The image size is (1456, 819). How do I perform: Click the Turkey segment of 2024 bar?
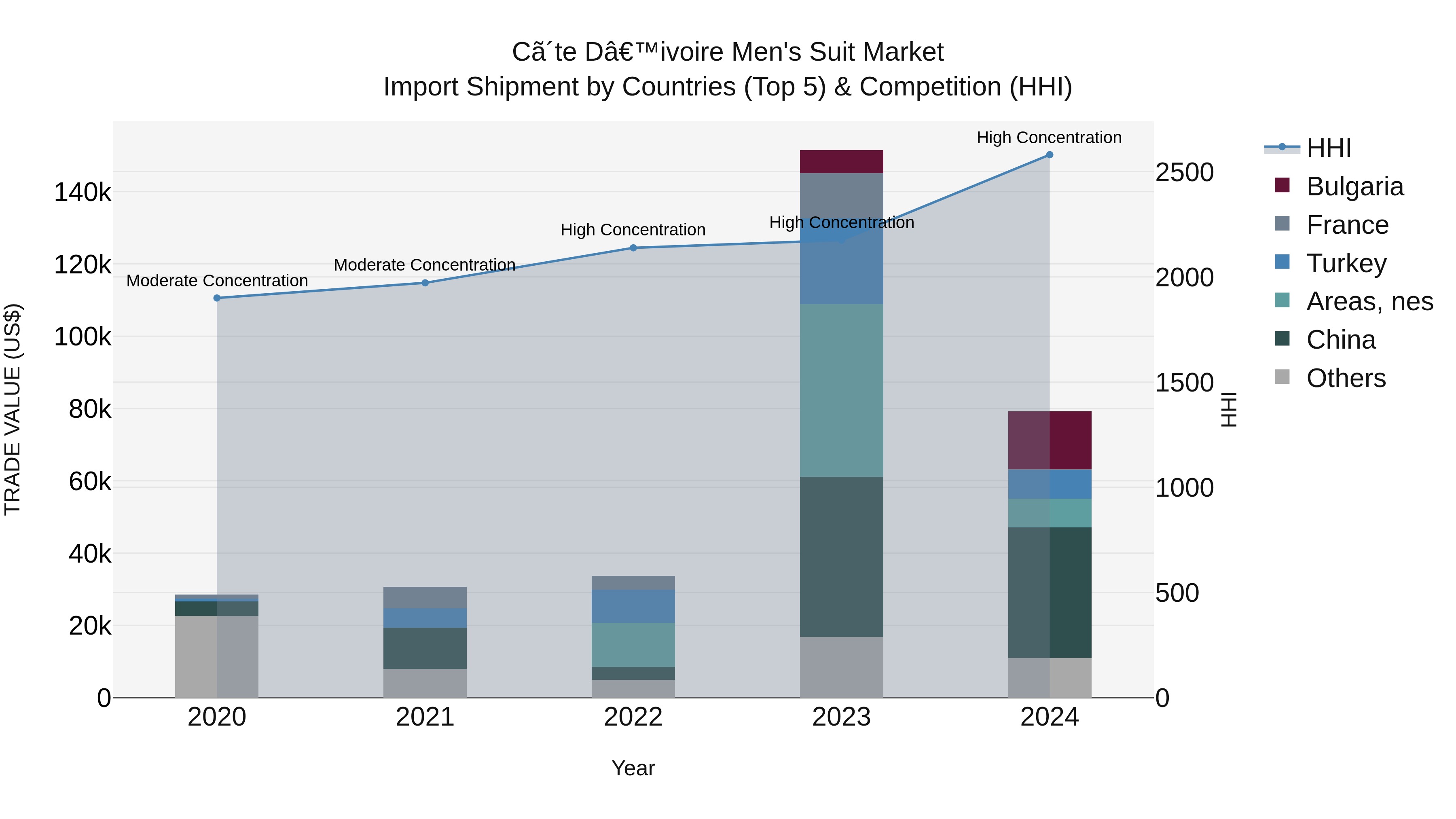[x=1050, y=484]
